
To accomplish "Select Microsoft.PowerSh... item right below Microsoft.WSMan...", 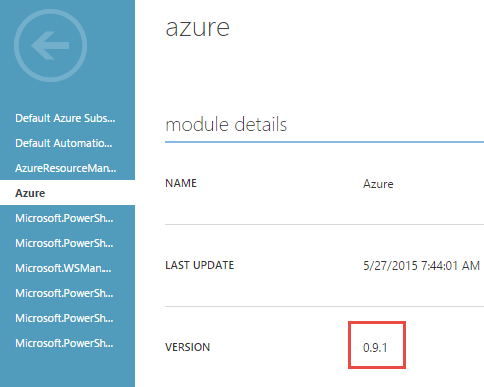I will tap(64, 293).
